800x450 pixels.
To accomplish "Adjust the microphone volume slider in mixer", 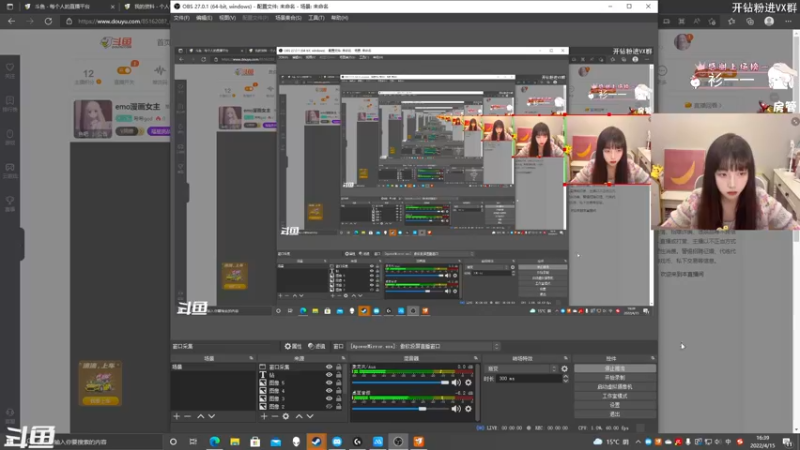I will pyautogui.click(x=401, y=383).
